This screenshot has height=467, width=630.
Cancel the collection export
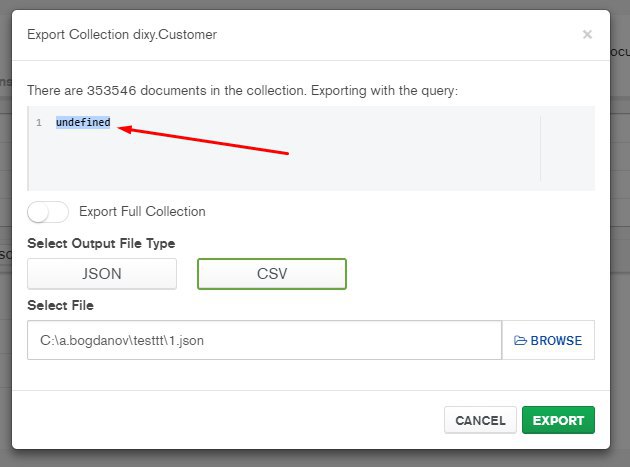click(480, 421)
